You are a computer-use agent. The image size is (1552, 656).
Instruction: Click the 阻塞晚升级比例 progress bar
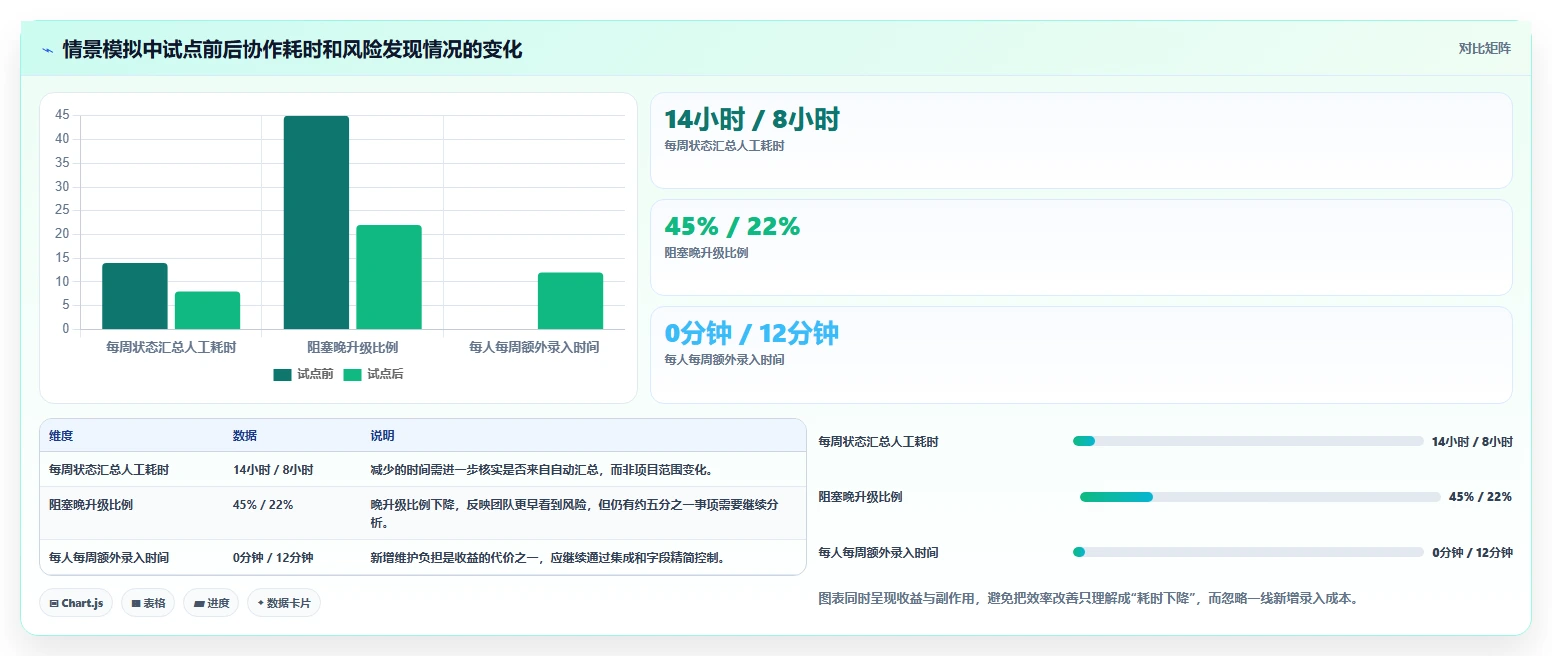(1260, 497)
